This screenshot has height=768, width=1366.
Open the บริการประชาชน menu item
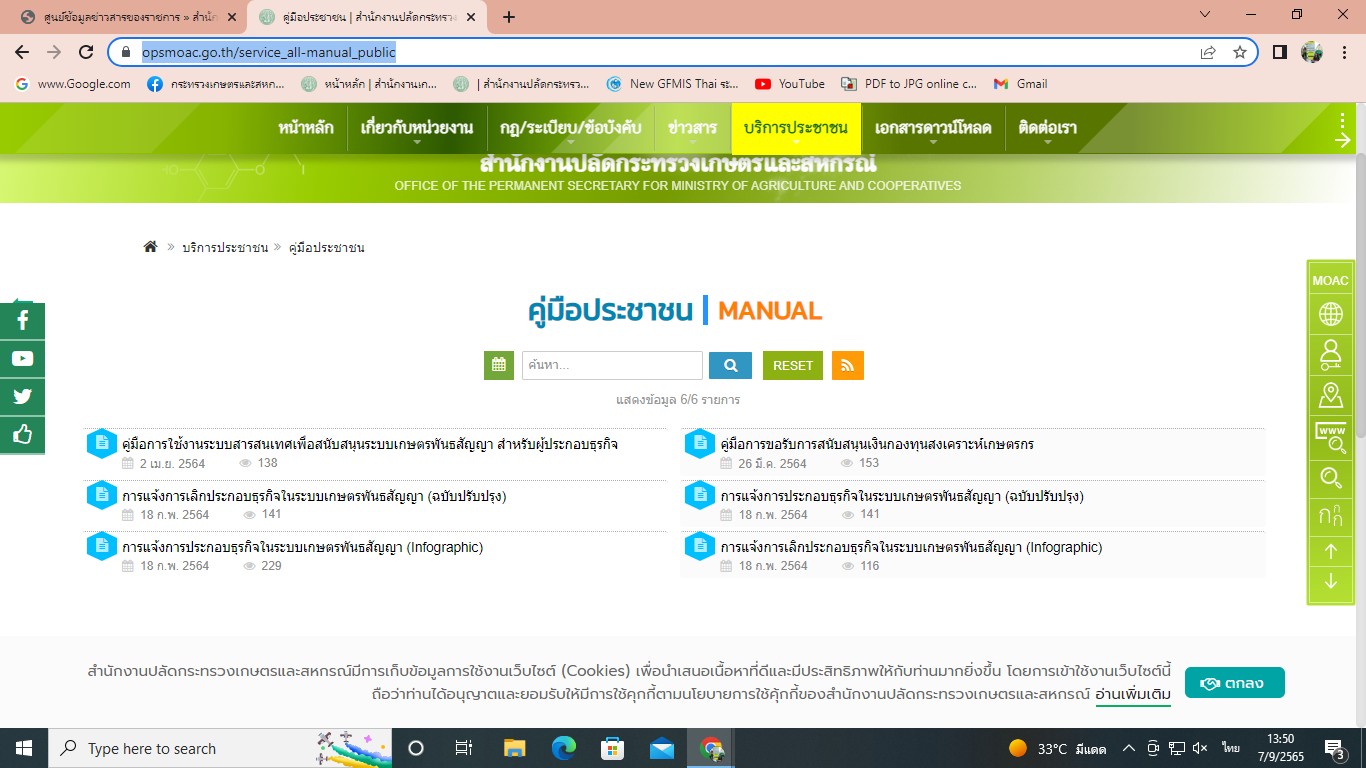coord(795,128)
